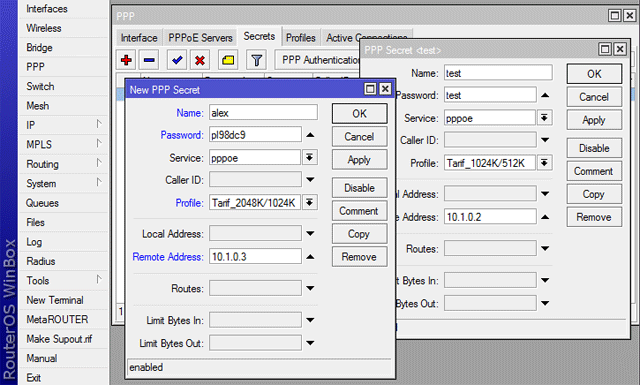The height and width of the screenshot is (385, 640).
Task: Switch to the PPPoE Servers tab
Action: tap(200, 38)
